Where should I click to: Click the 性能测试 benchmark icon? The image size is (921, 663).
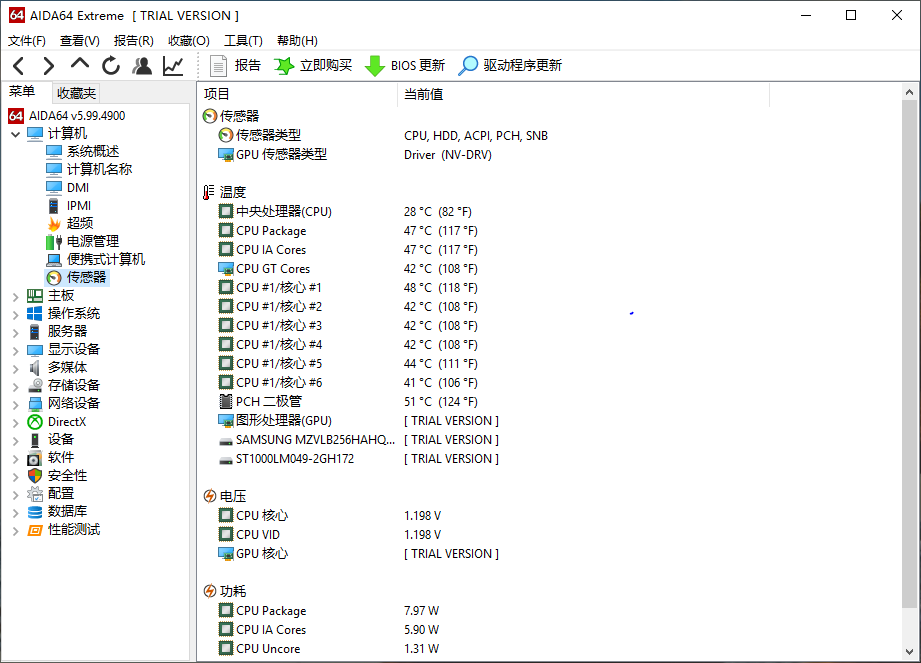click(x=35, y=530)
